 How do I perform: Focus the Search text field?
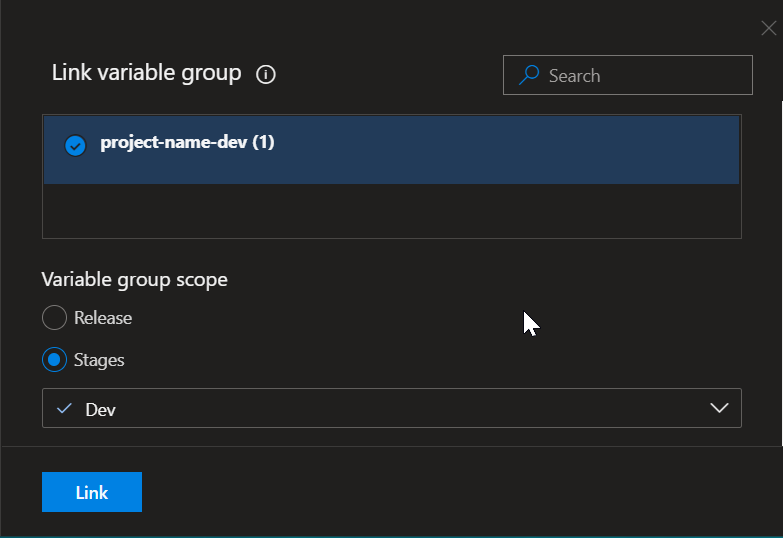point(640,75)
